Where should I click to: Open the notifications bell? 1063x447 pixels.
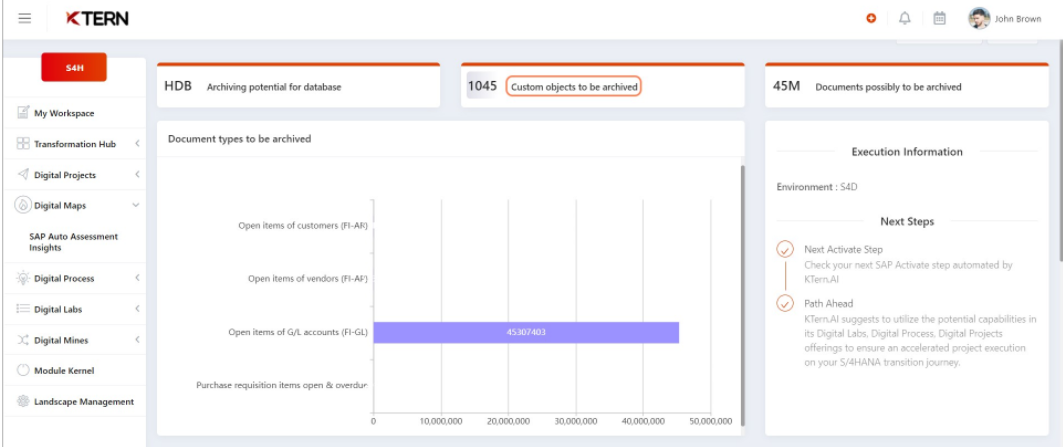click(904, 19)
